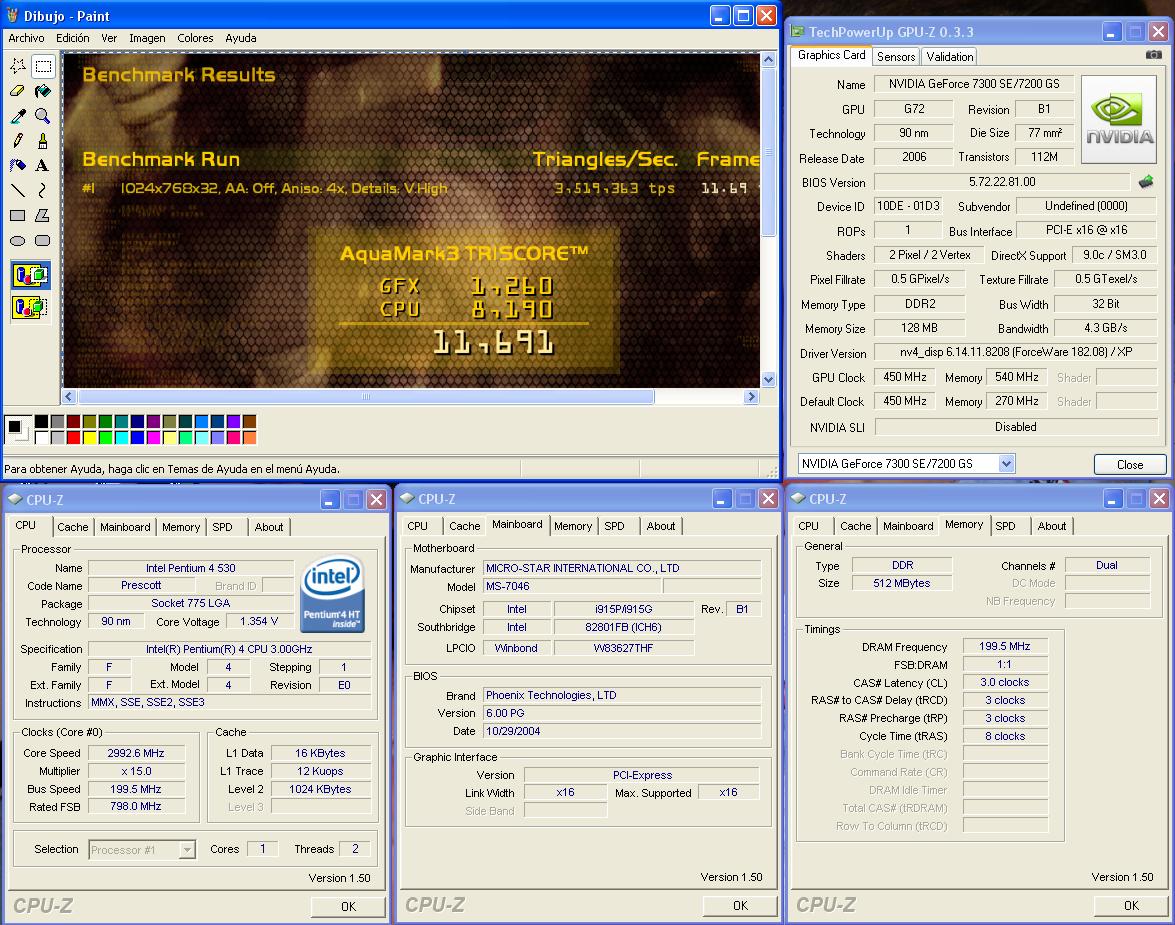Open the Edición menu in Paint
The image size is (1175, 925).
(x=73, y=37)
